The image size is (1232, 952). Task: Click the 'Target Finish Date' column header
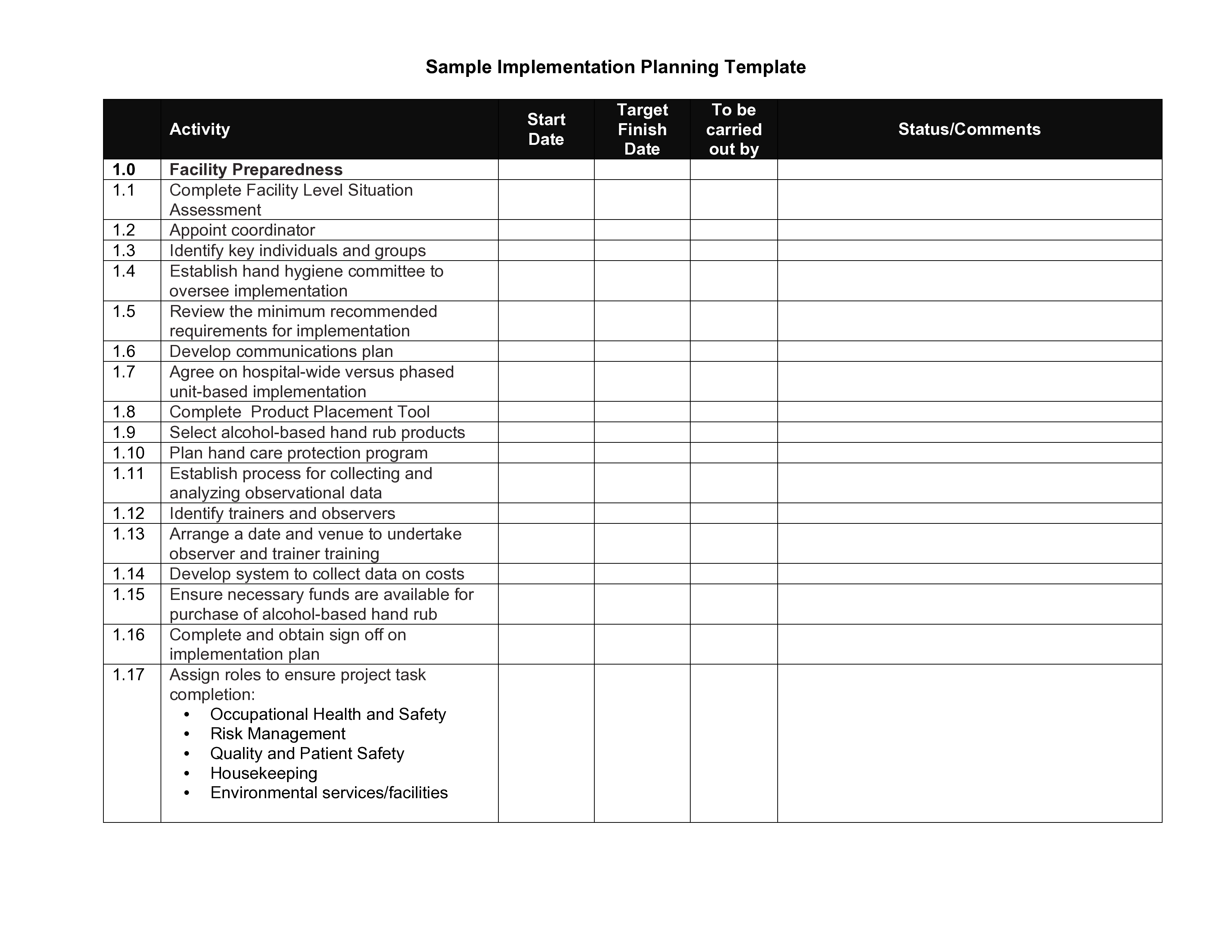(642, 129)
